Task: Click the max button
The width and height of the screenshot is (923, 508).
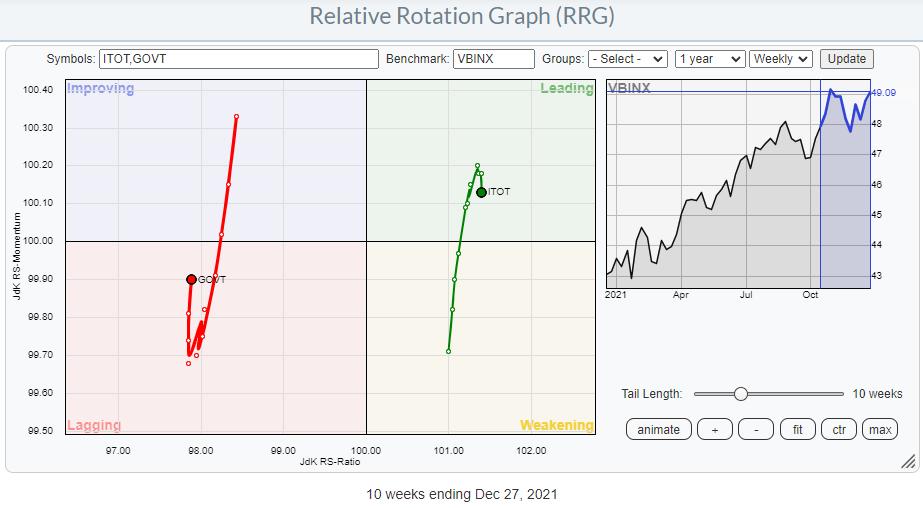Action: [880, 429]
